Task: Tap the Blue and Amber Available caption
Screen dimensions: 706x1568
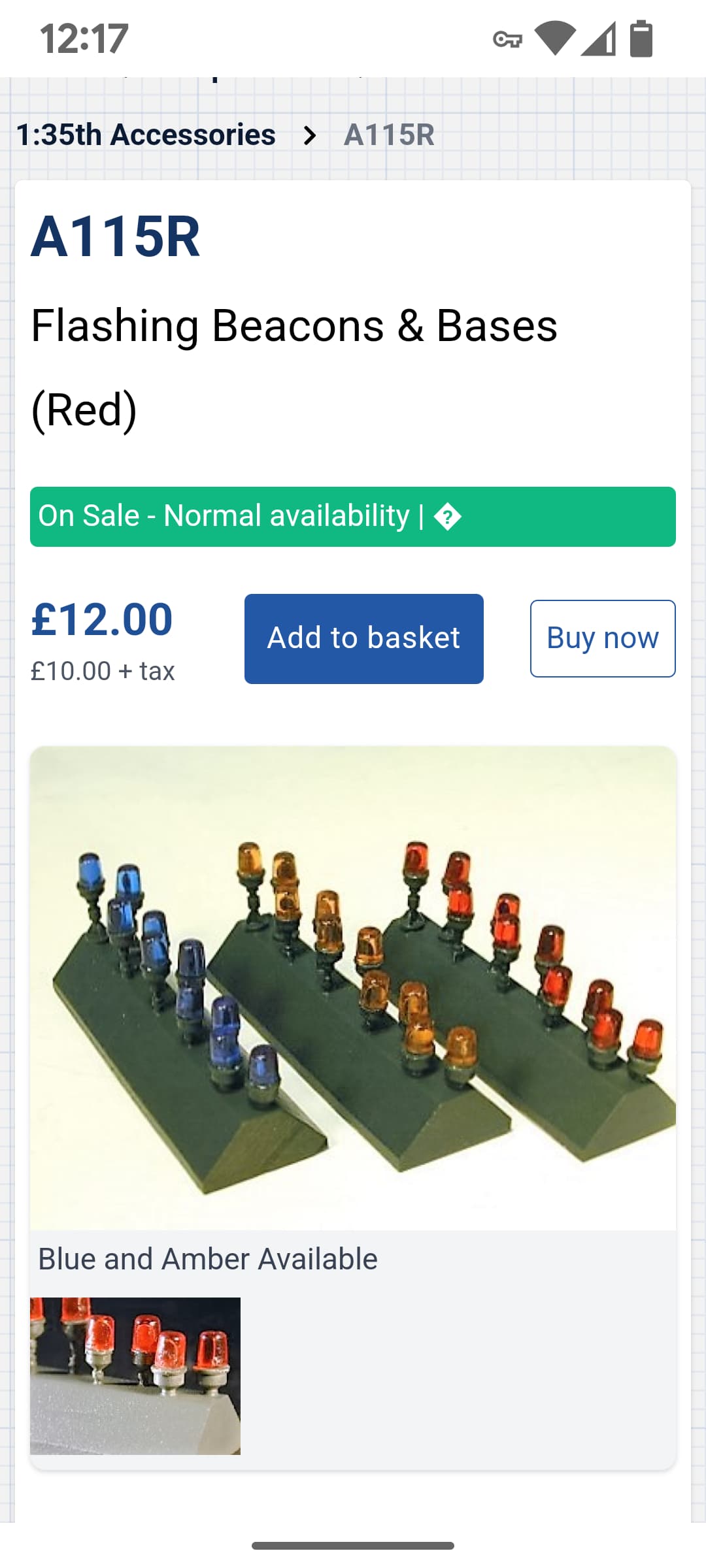Action: point(208,1259)
